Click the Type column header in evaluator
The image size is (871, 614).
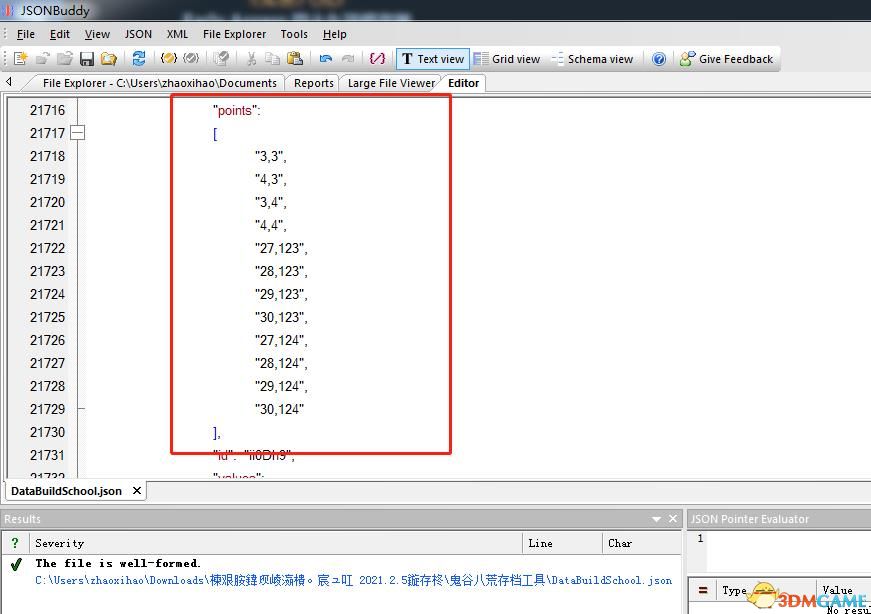[733, 591]
